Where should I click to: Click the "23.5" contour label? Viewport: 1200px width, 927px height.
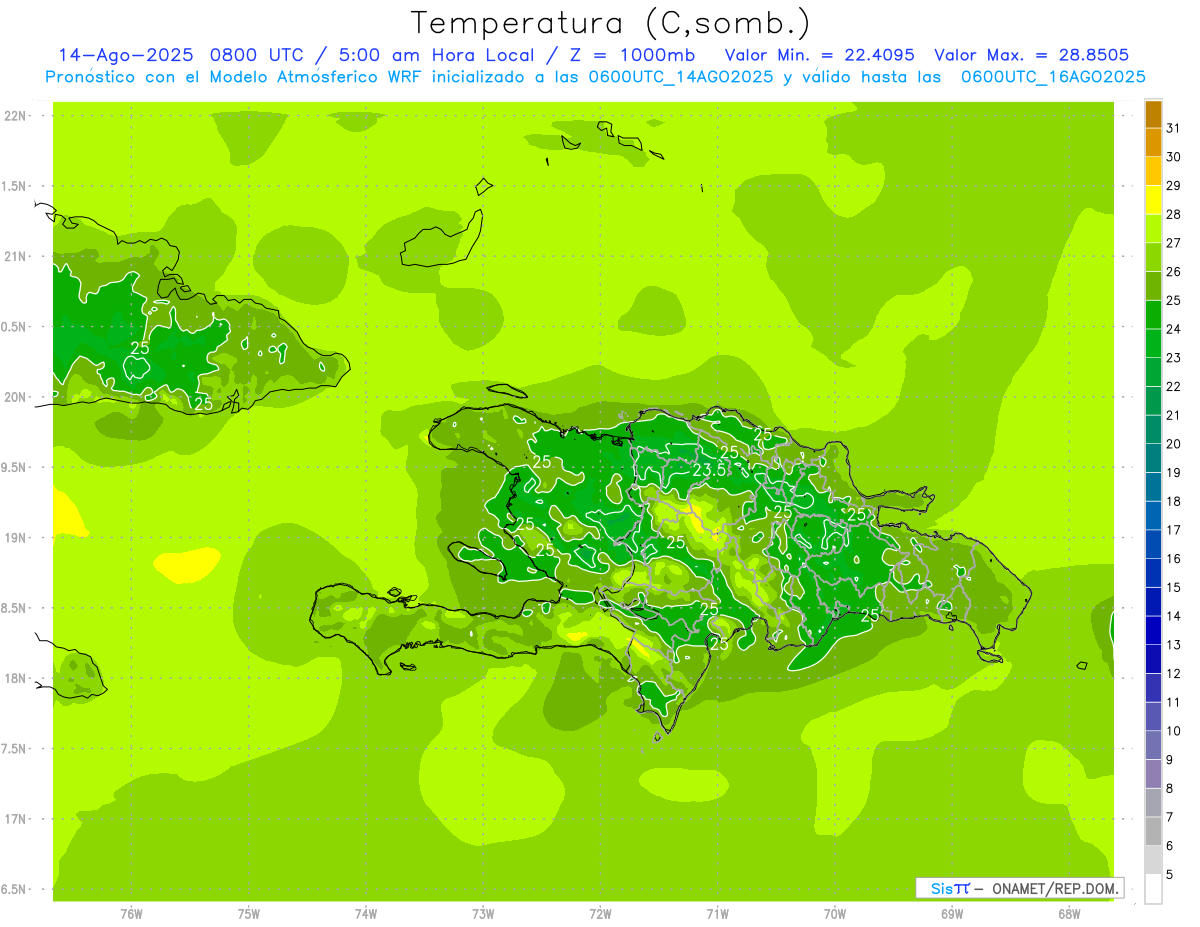pyautogui.click(x=708, y=469)
